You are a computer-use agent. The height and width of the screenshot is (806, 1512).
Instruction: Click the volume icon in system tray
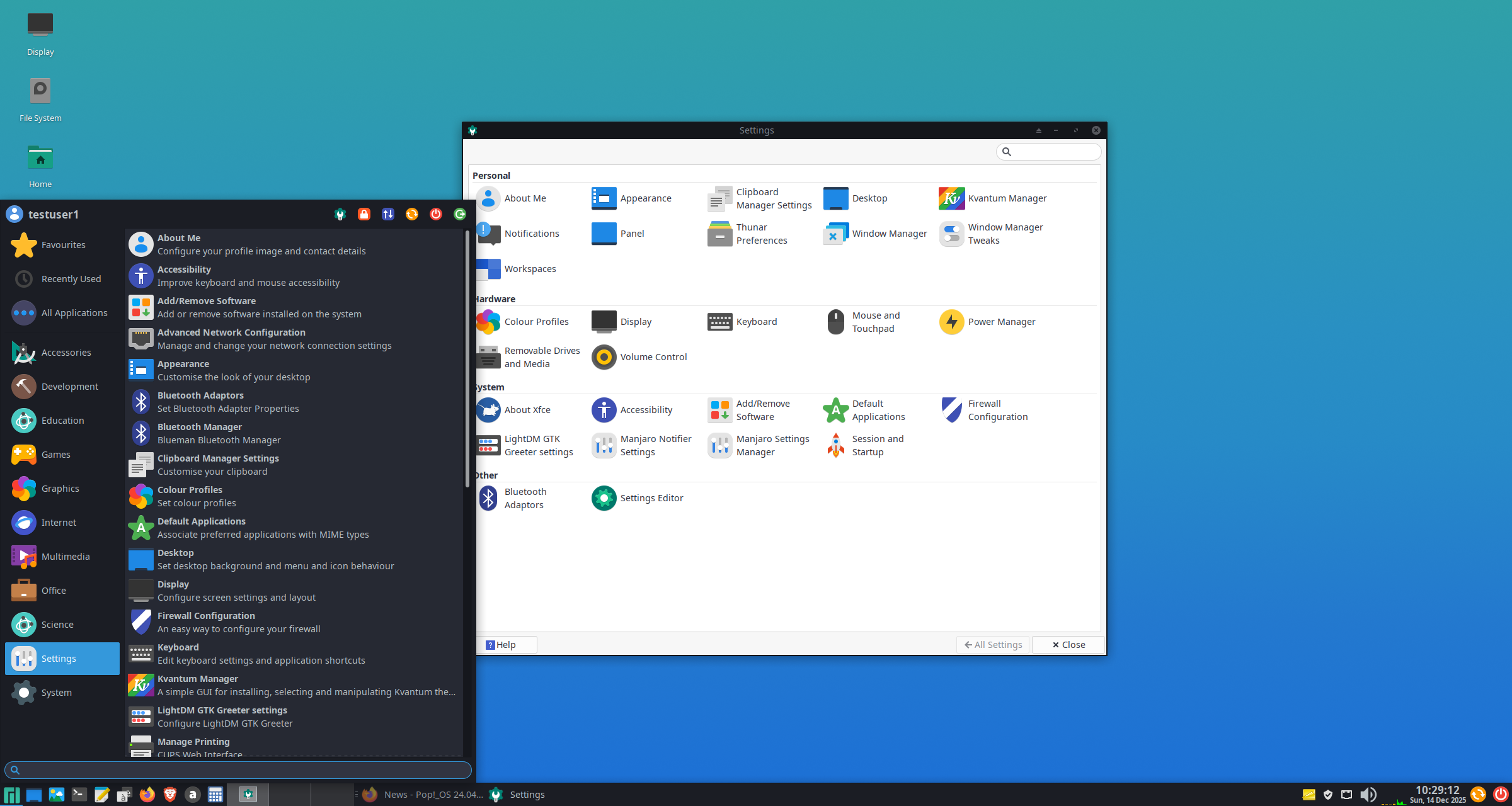click(x=1368, y=795)
